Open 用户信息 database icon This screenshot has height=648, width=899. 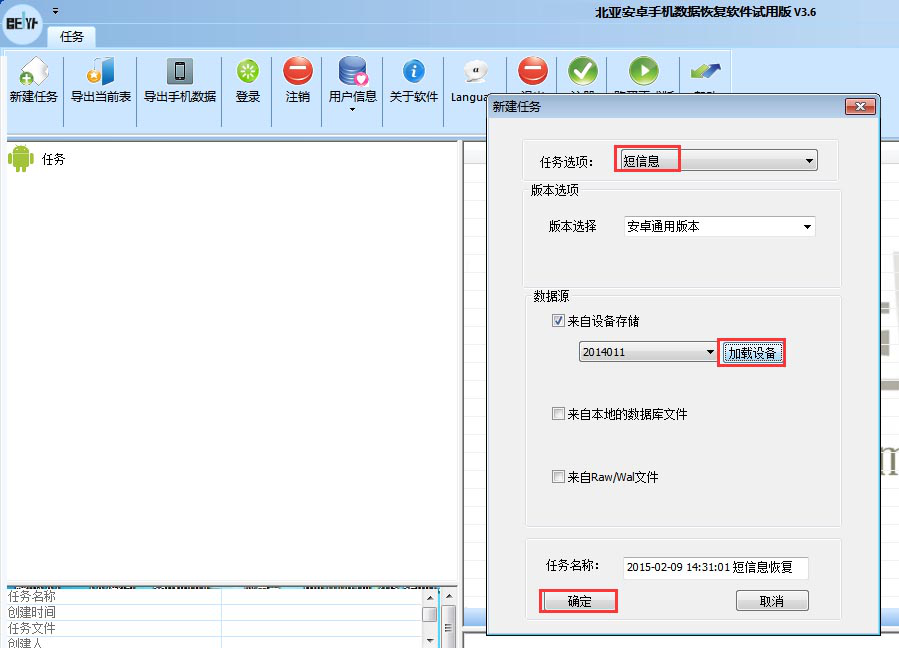[353, 71]
